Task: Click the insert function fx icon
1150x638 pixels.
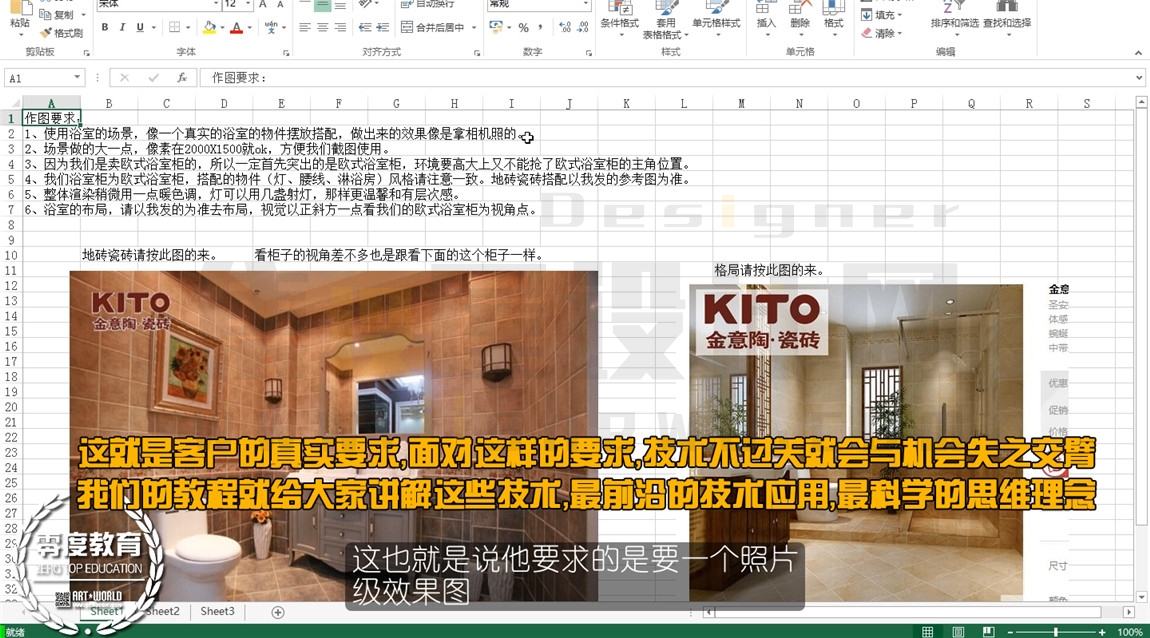Action: tap(182, 78)
